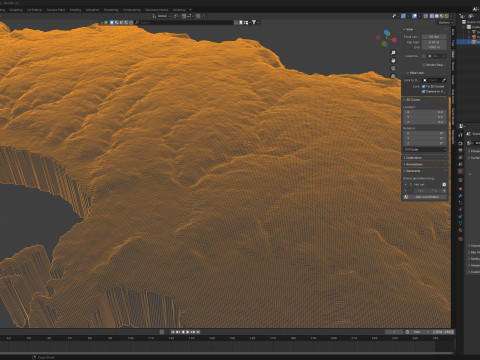Uncheck Lock To 3D Cursor checkbox

[x=424, y=86]
